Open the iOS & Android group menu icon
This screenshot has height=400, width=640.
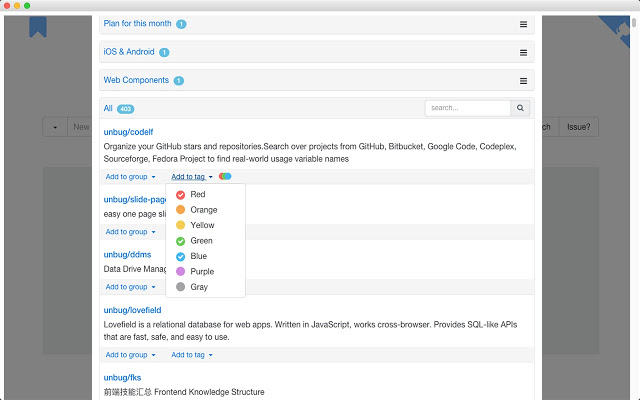[x=523, y=52]
